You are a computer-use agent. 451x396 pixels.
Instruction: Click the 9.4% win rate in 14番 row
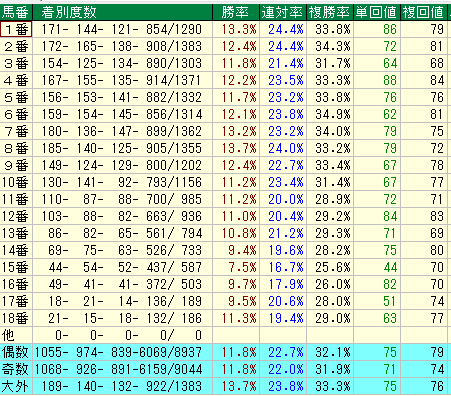[236, 250]
